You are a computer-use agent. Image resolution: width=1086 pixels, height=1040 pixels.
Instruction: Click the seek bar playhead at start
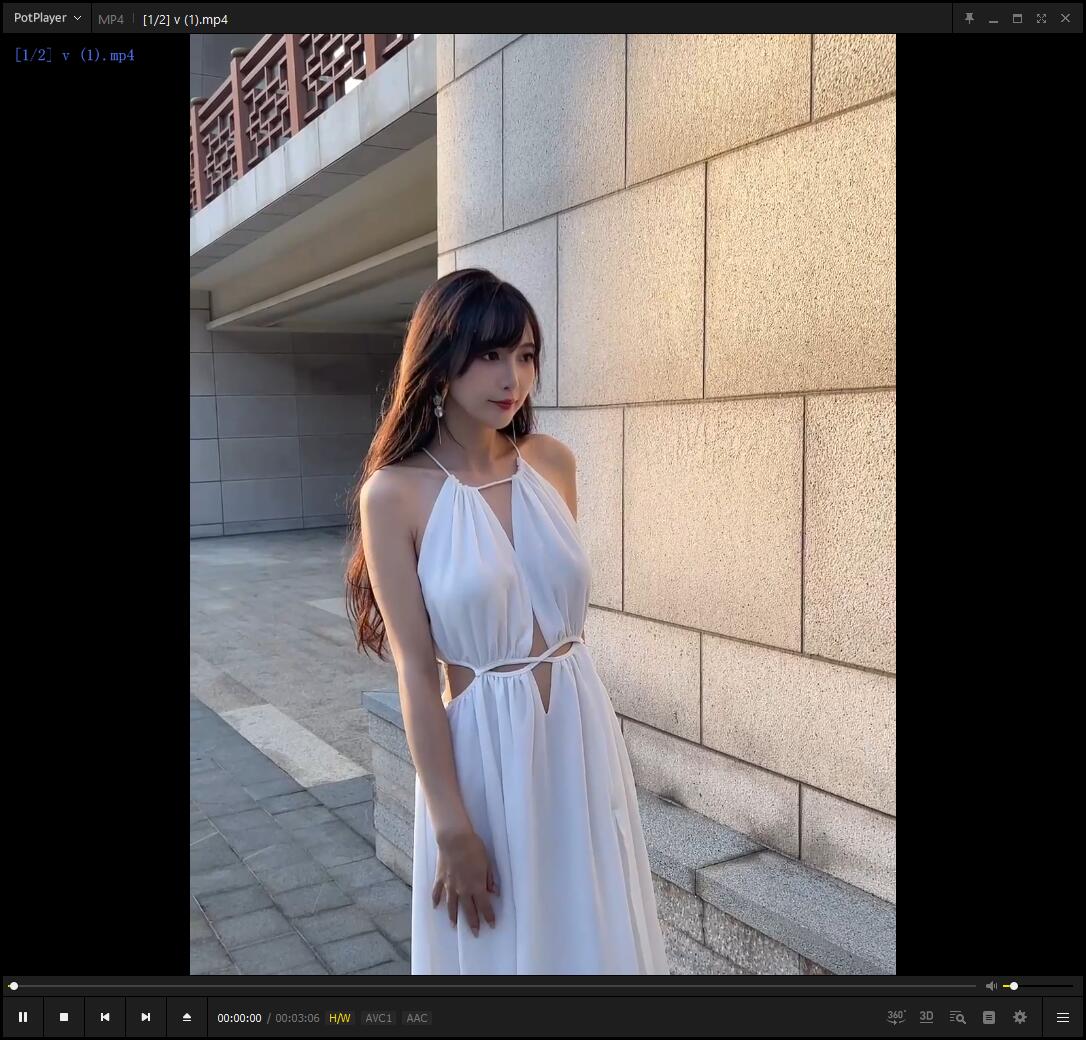click(x=13, y=985)
